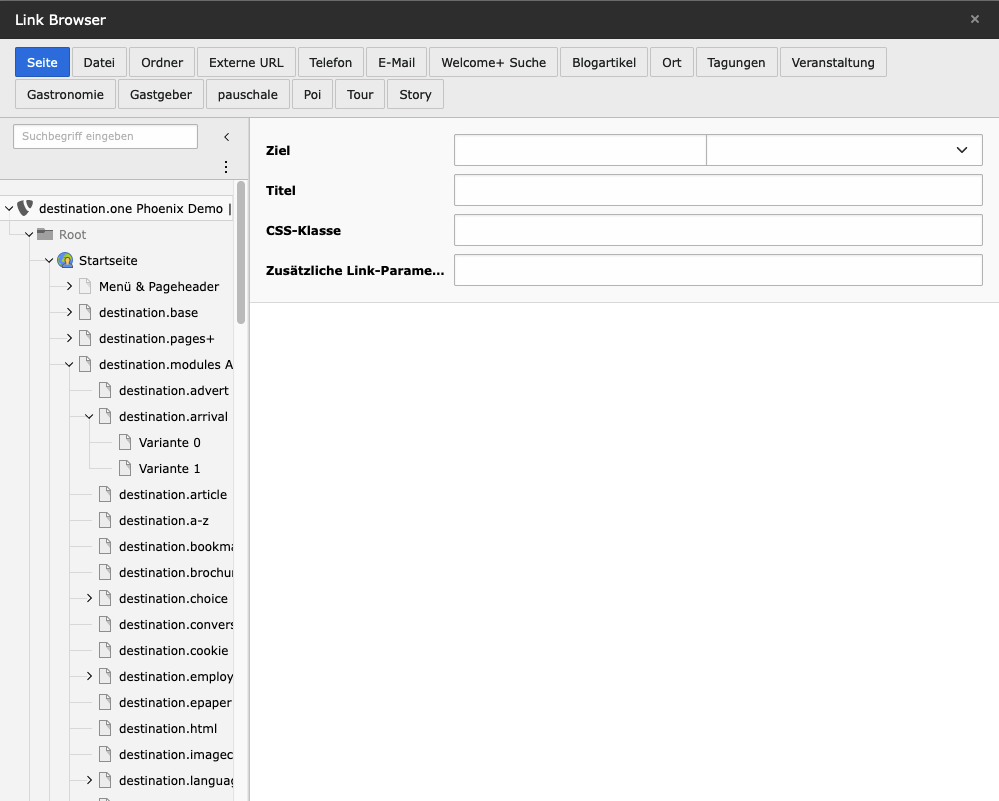The width and height of the screenshot is (999, 801).
Task: Select the destination.a-z page
Action: click(x=164, y=521)
